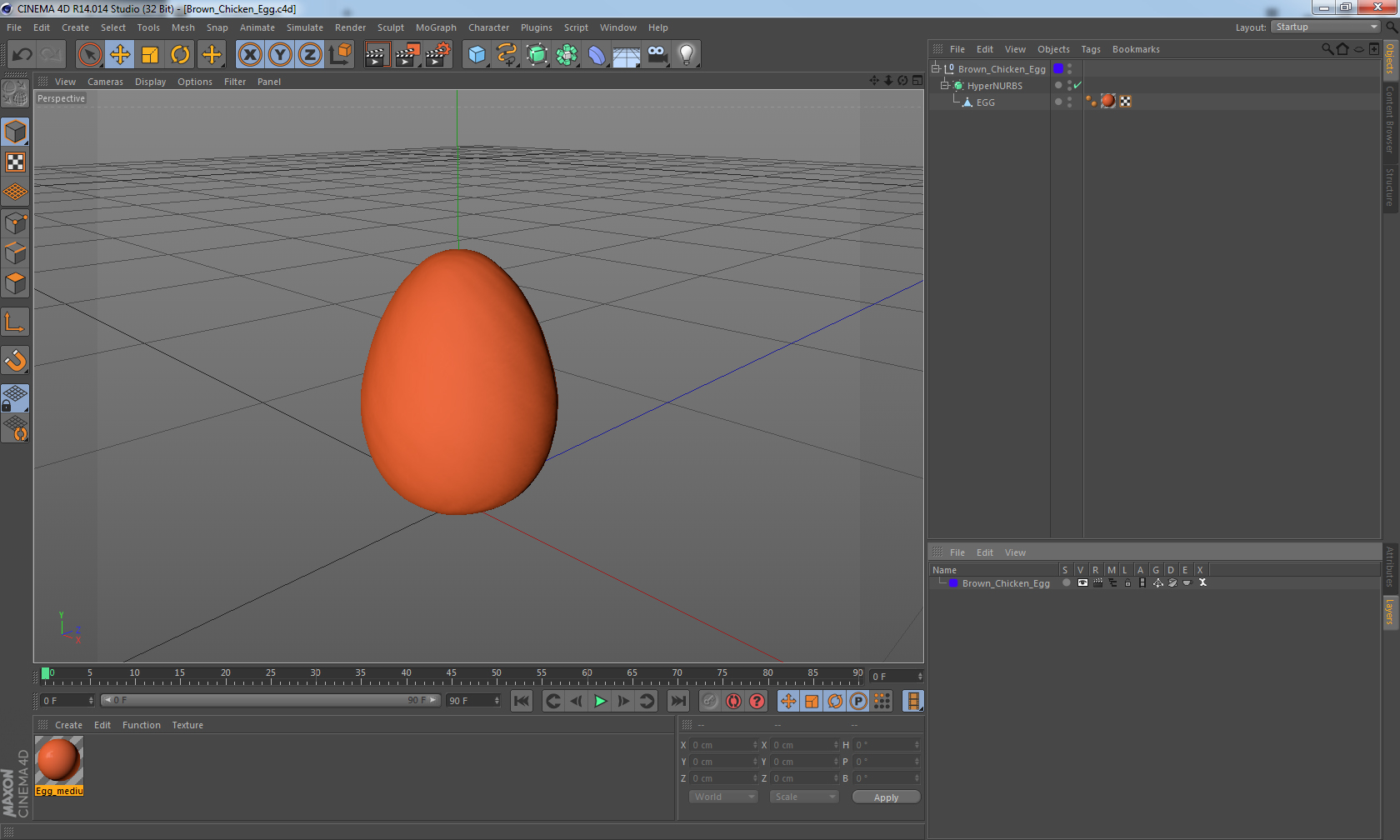
Task: Click Make Editable icon
Action: [x=15, y=94]
